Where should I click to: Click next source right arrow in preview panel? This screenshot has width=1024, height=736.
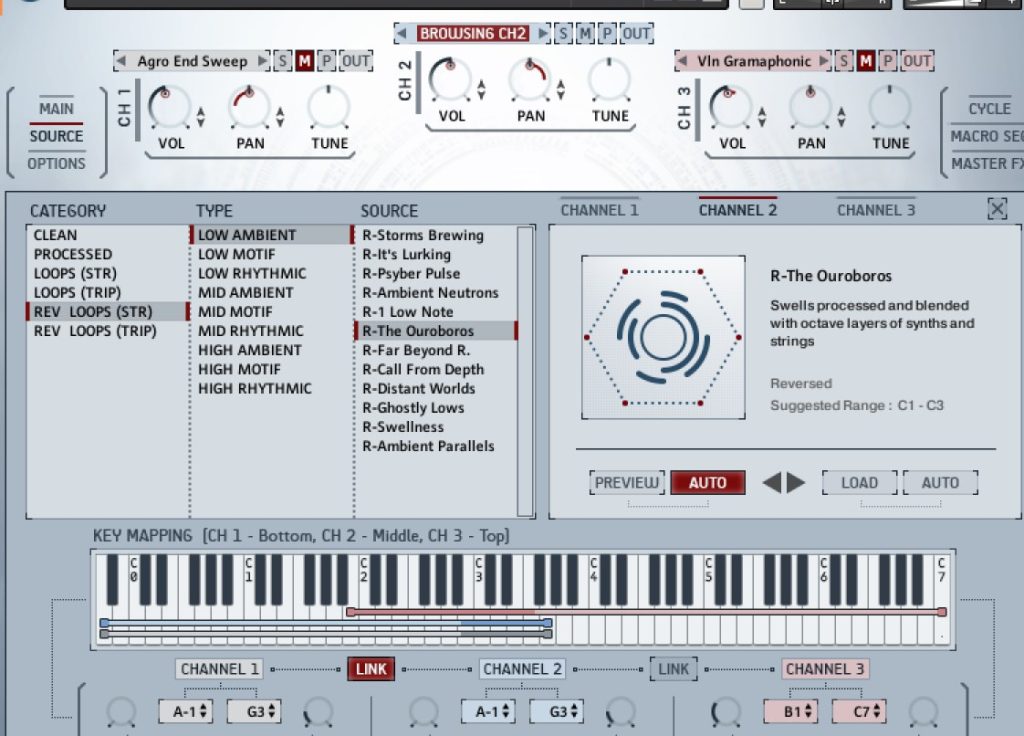796,483
